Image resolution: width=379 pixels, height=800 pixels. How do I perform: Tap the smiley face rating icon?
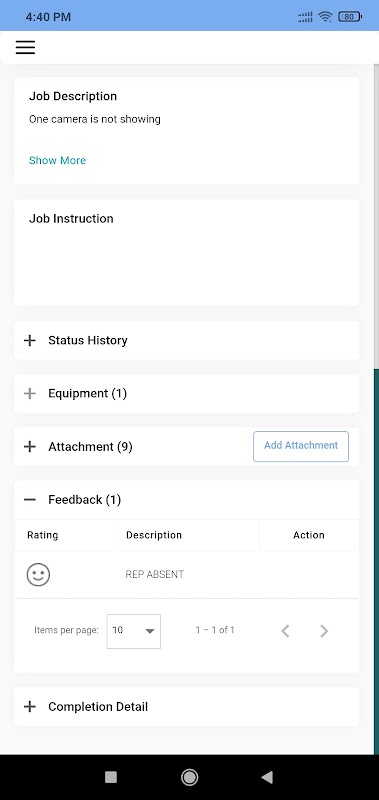pyautogui.click(x=38, y=574)
